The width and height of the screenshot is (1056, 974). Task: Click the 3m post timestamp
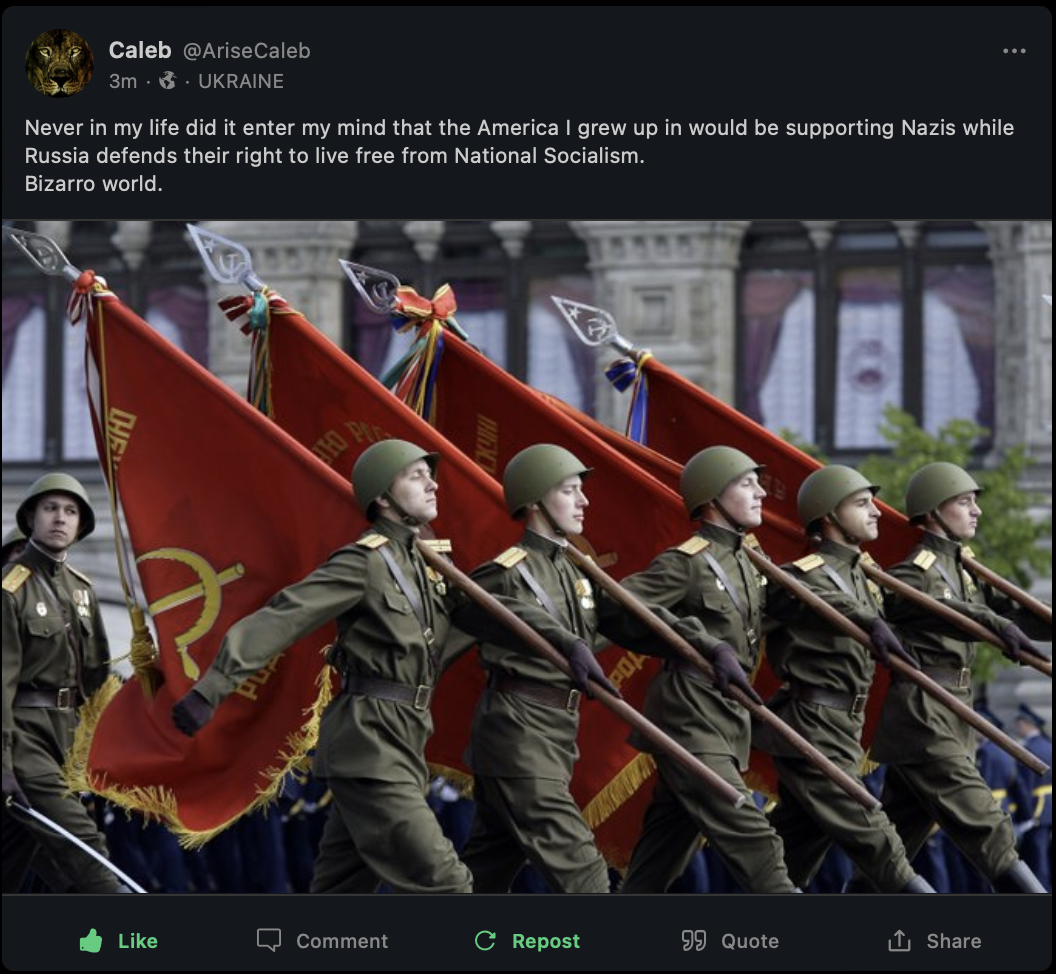coord(123,82)
